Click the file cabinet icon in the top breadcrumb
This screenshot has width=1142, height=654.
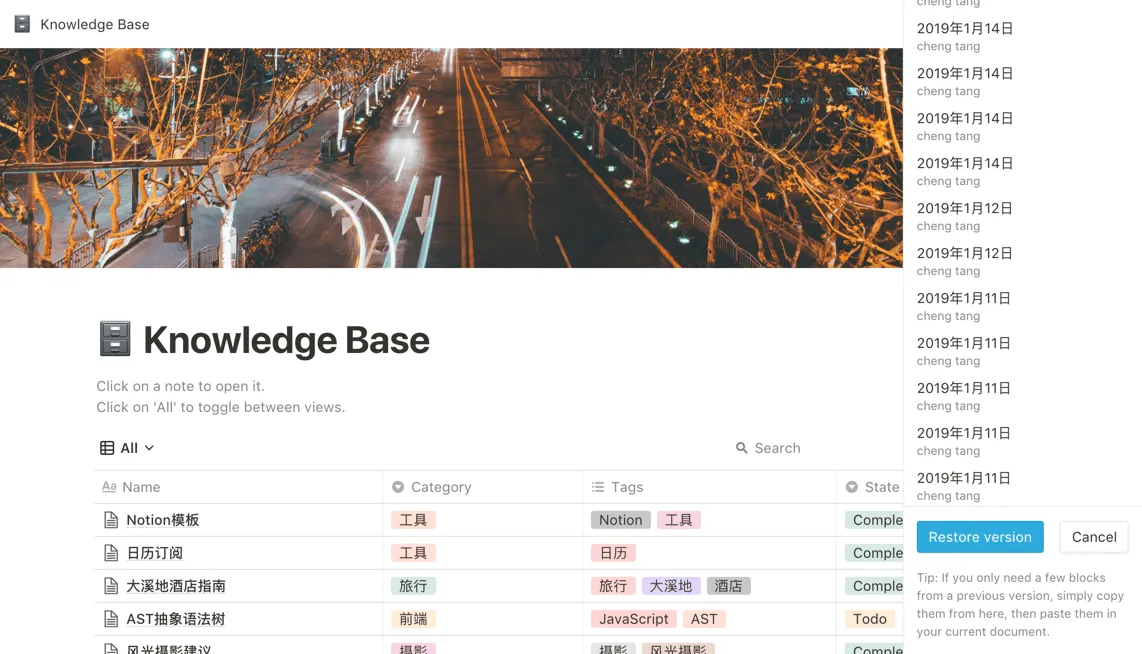[x=22, y=24]
